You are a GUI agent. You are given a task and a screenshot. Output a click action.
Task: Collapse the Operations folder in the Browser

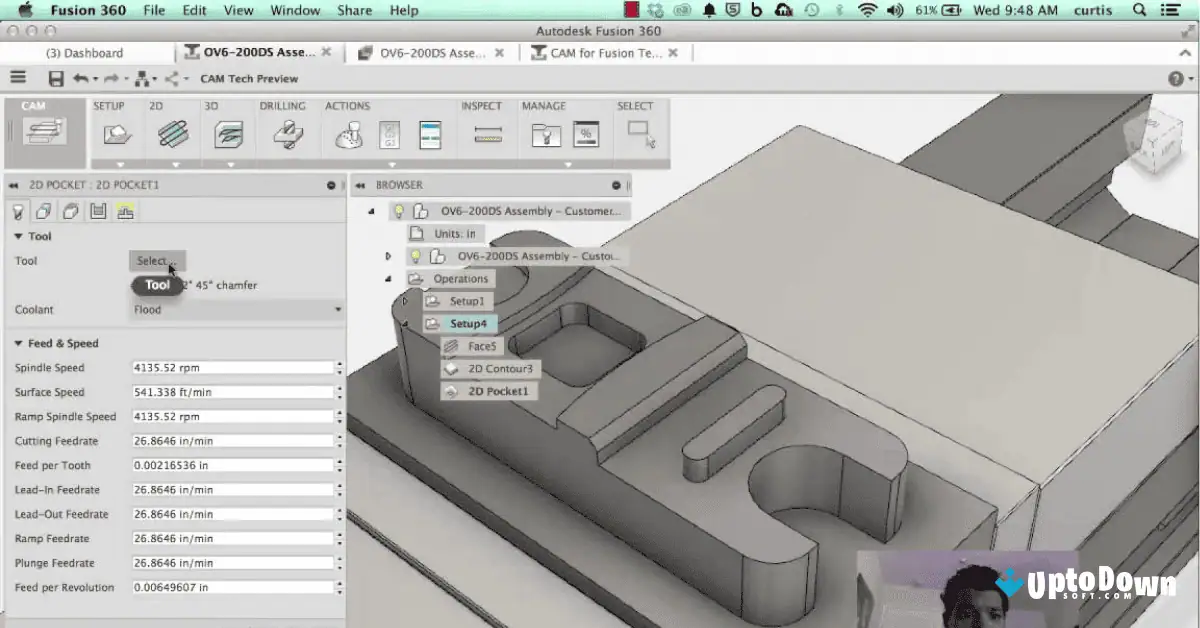click(389, 278)
